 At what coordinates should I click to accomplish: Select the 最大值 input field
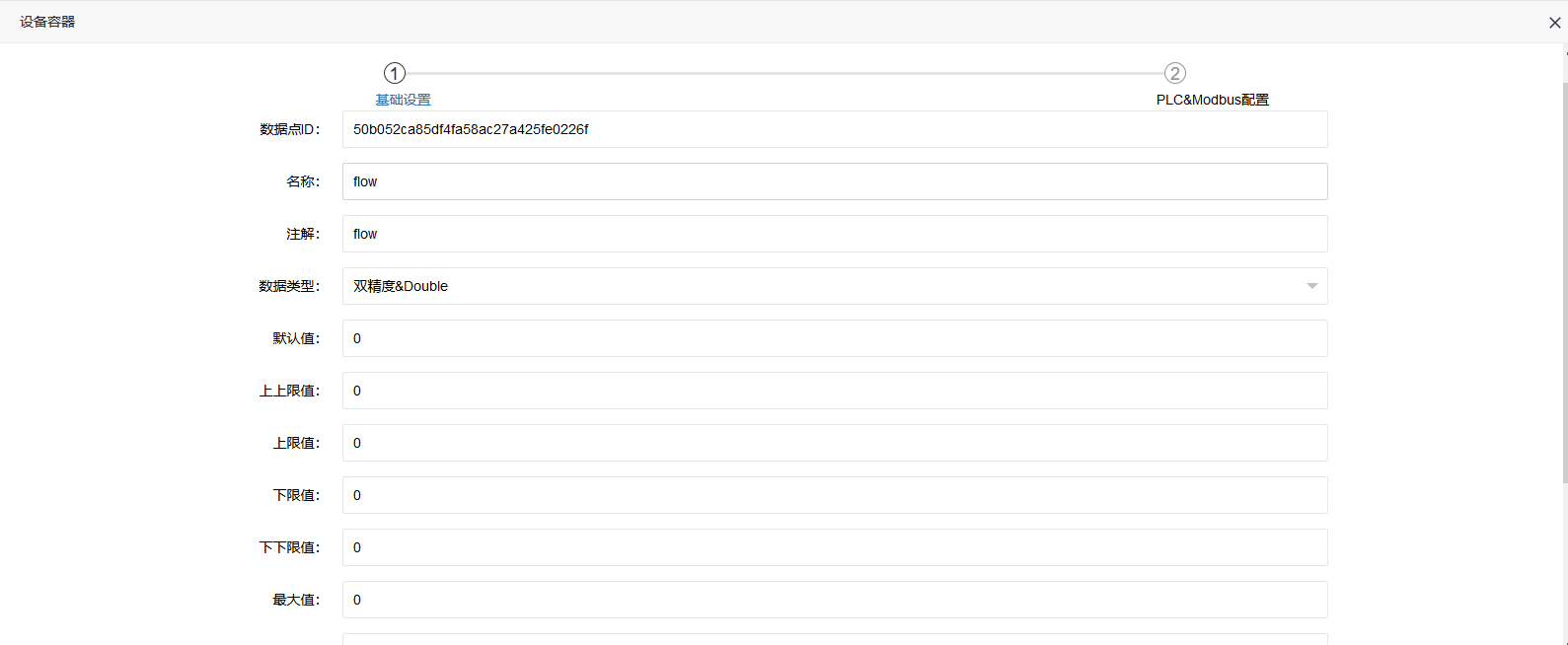[834, 600]
